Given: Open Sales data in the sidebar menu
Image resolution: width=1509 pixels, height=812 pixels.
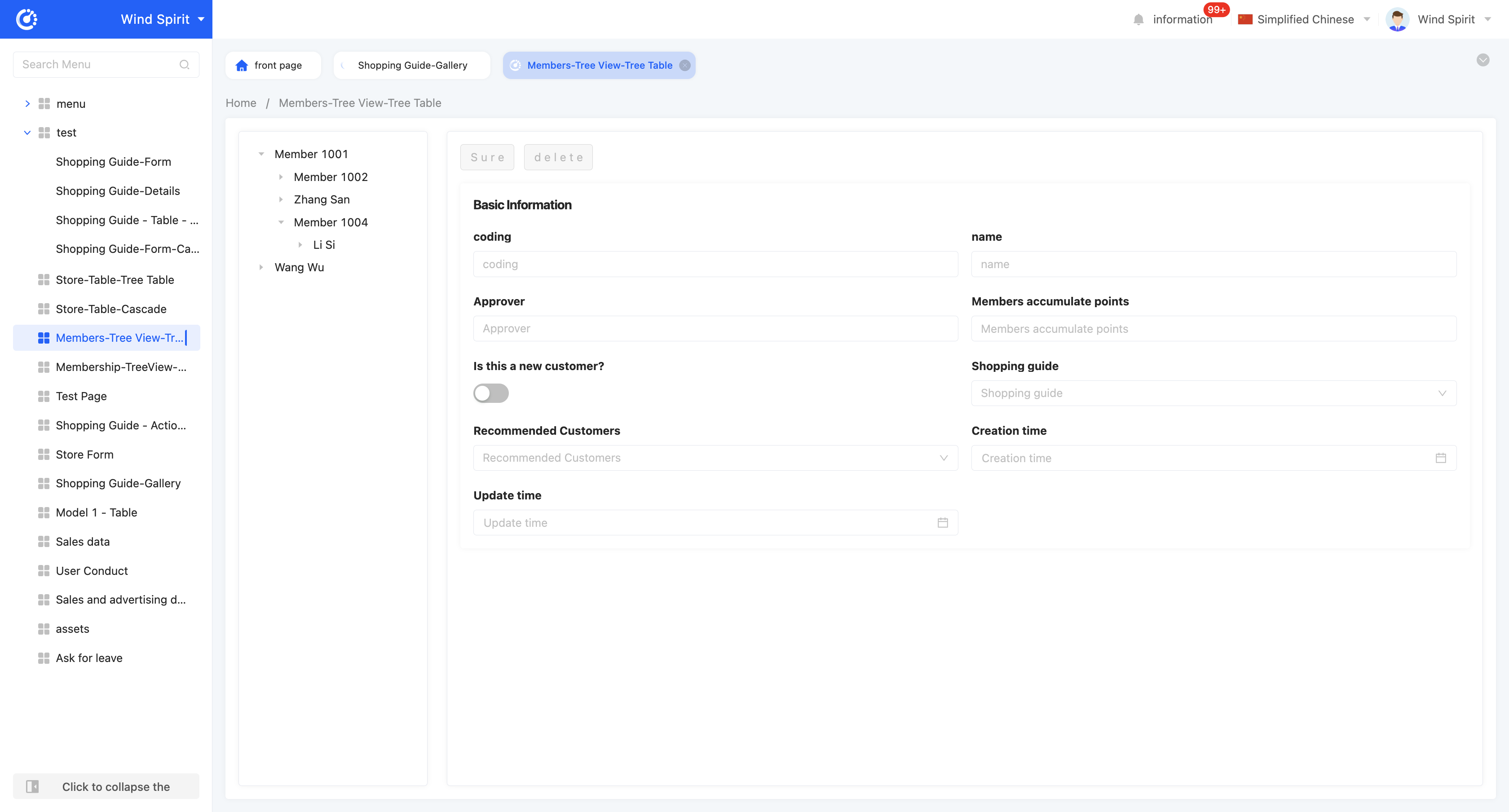Looking at the screenshot, I should point(83,541).
